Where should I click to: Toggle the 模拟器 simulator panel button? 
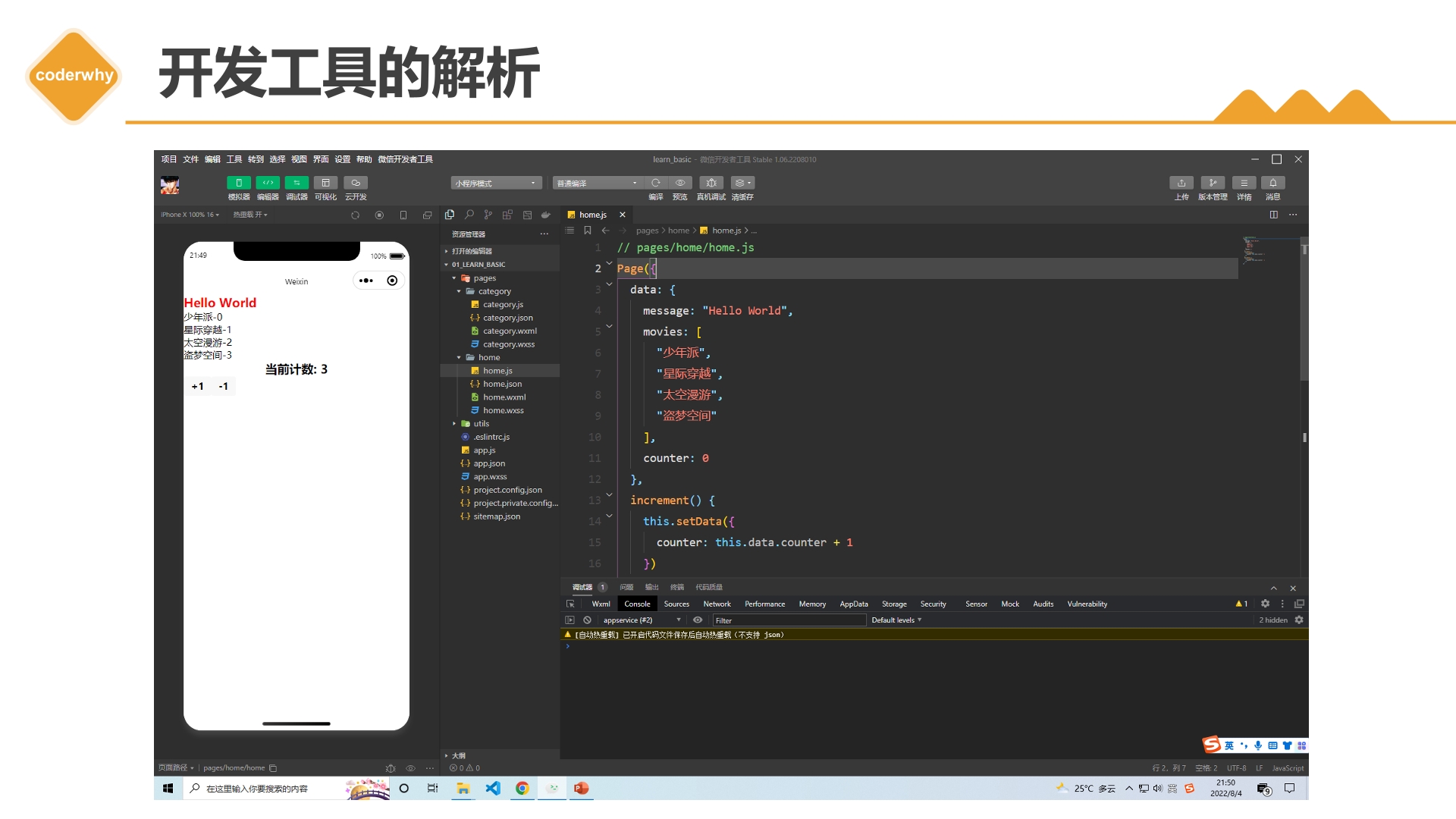238,183
